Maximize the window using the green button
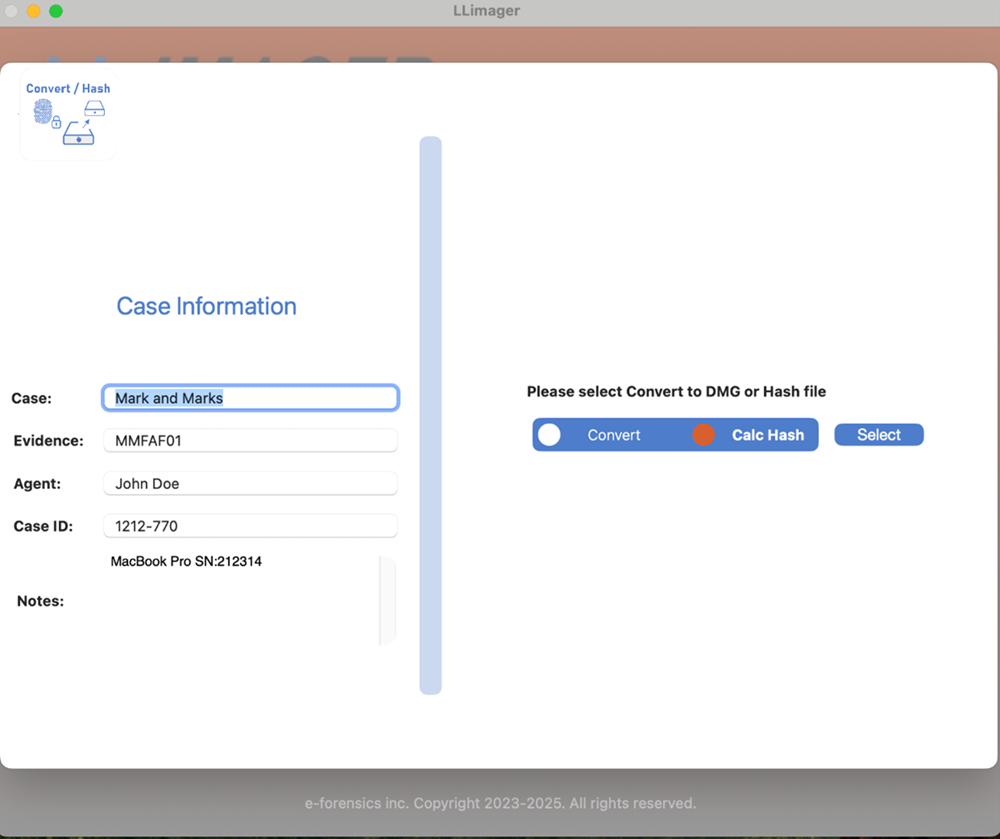This screenshot has height=839, width=1000. point(55,11)
